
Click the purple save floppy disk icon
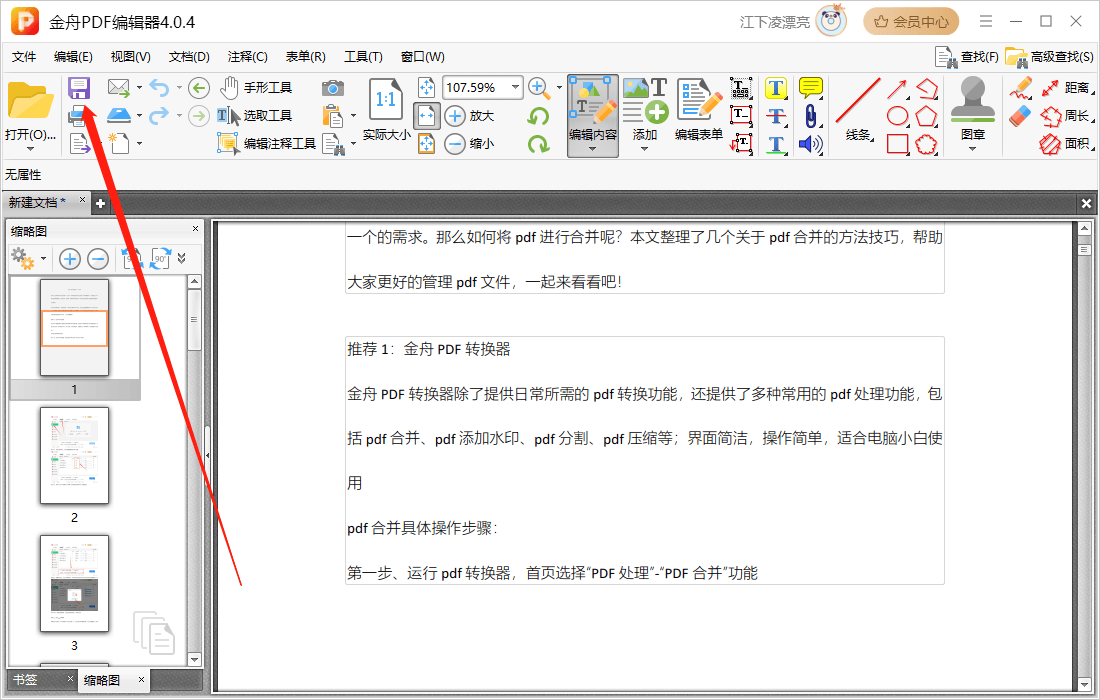79,88
